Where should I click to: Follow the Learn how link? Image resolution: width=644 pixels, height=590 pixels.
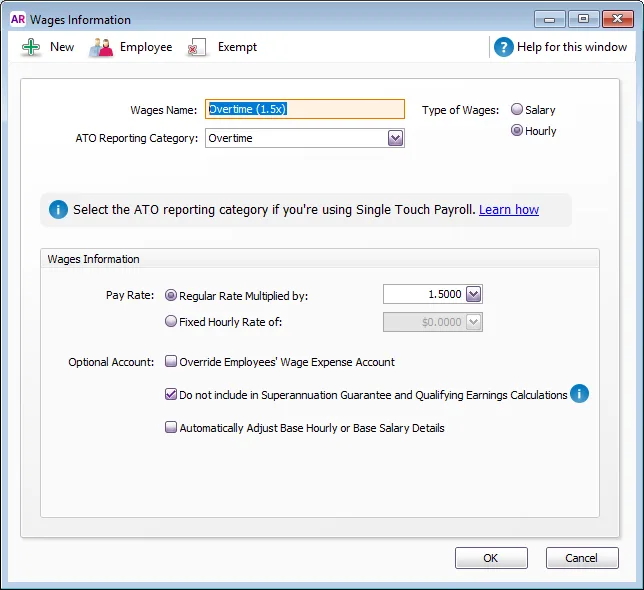click(x=509, y=210)
